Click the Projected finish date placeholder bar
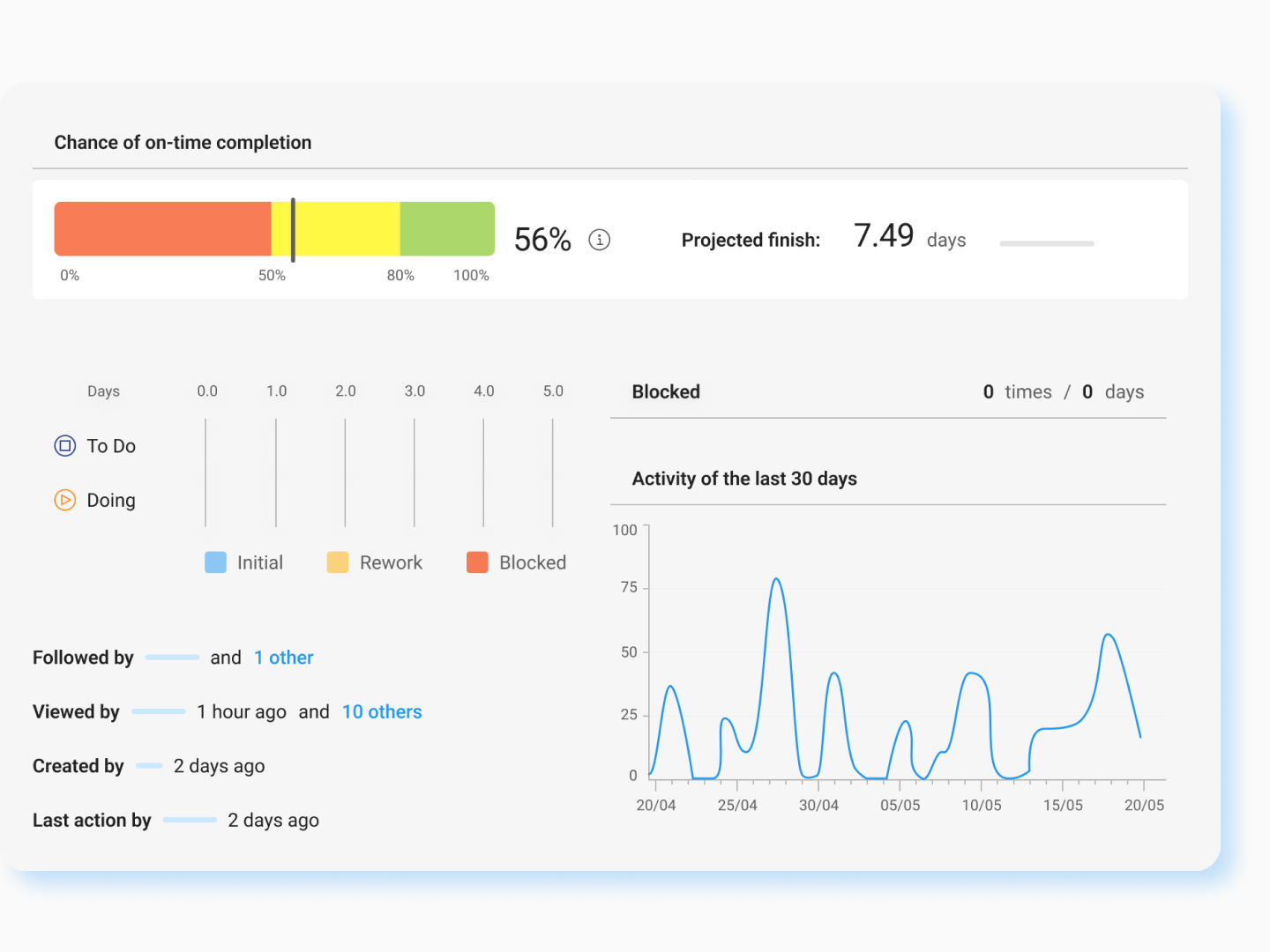1270x952 pixels. [x=1046, y=243]
